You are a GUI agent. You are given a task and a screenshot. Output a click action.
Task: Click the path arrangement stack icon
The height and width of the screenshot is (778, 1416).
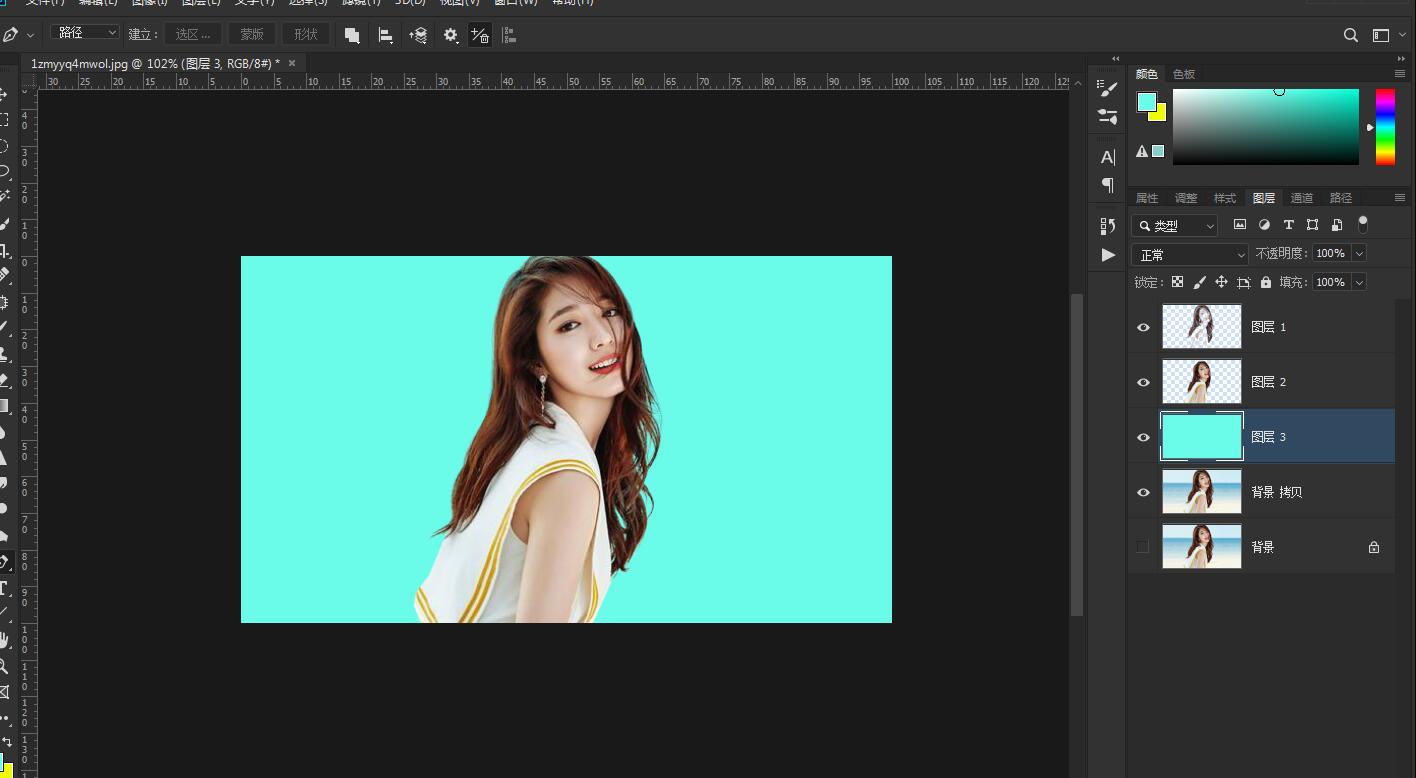(x=418, y=35)
